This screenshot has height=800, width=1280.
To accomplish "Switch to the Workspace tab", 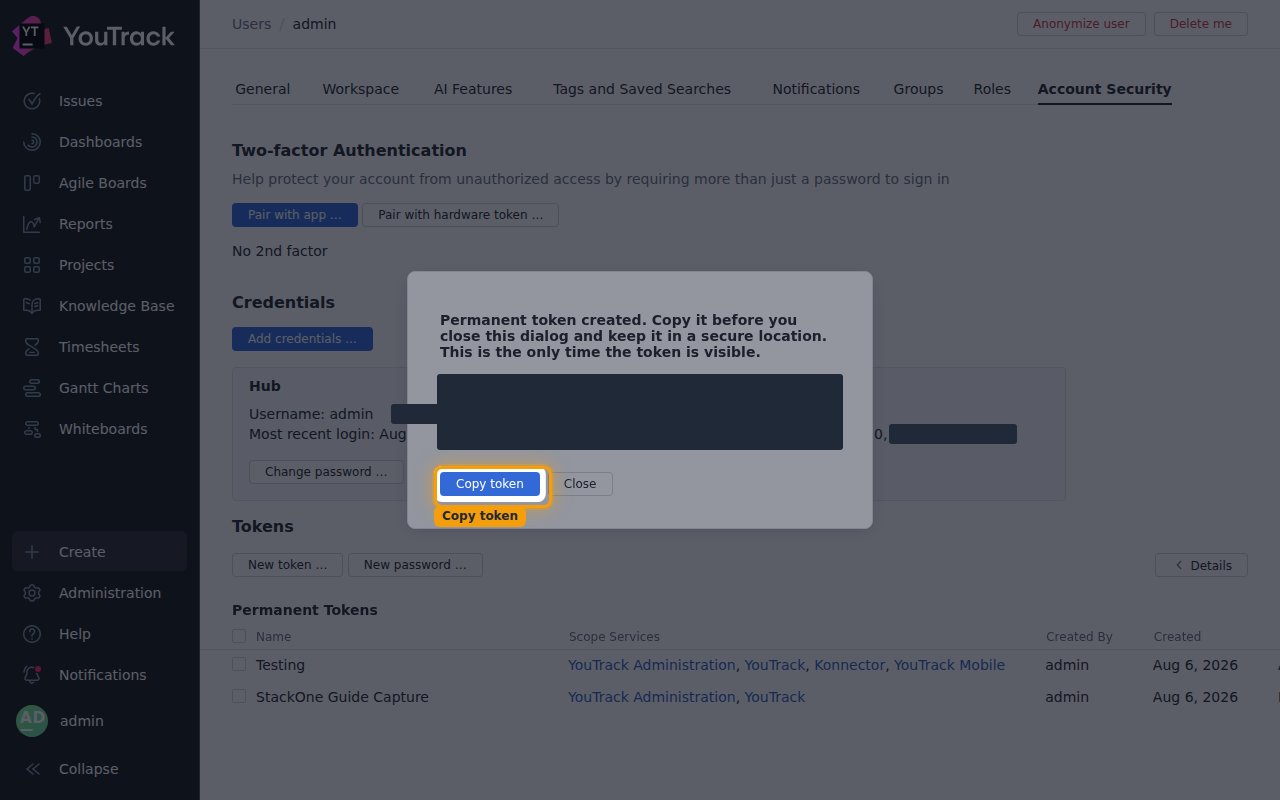I will tap(360, 89).
